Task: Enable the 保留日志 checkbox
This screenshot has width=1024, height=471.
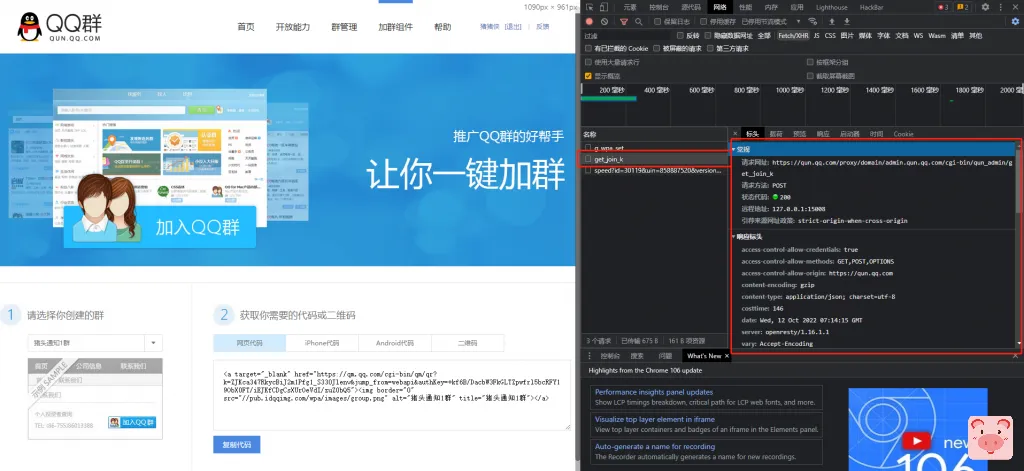Action: click(x=656, y=21)
